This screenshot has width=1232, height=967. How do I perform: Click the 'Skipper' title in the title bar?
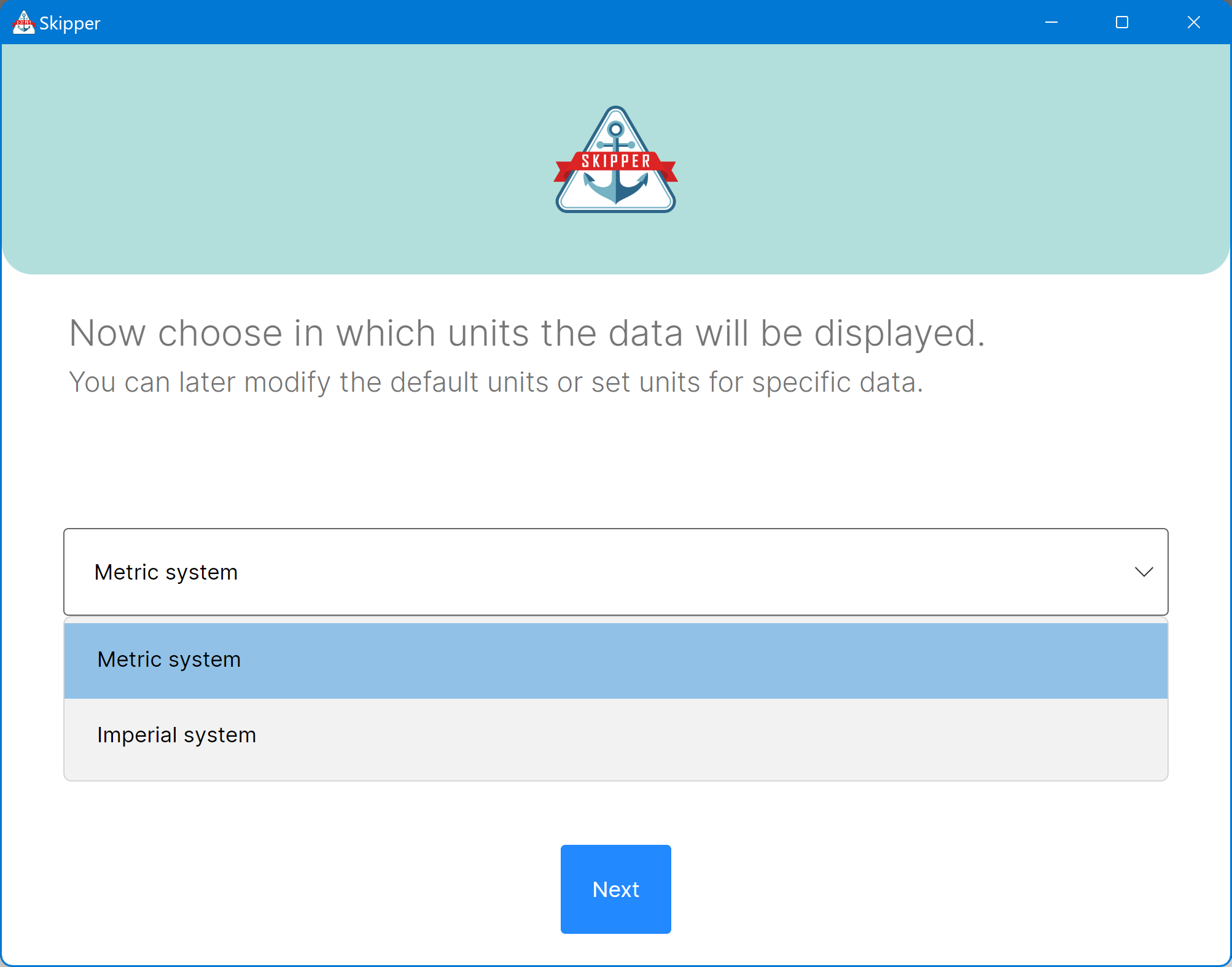(x=70, y=23)
